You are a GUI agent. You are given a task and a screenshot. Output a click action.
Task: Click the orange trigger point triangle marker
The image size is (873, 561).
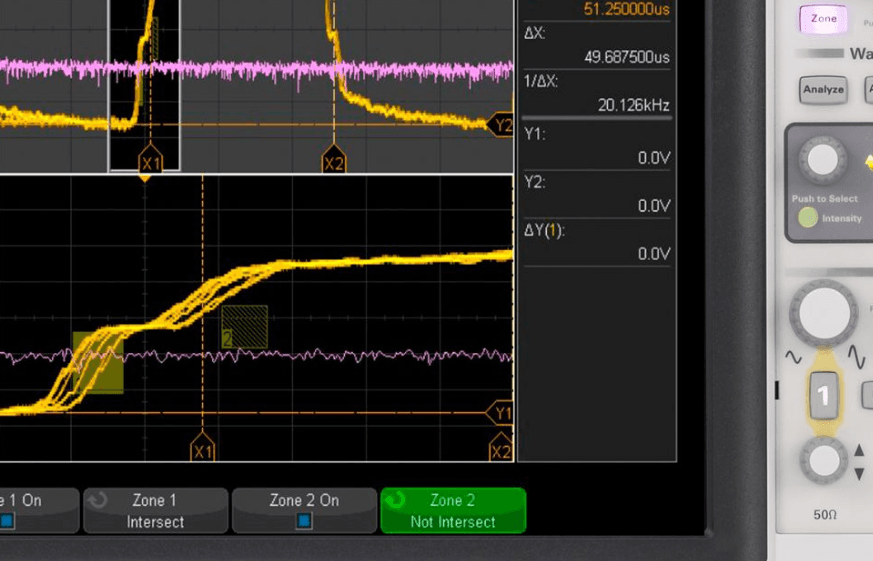point(145,179)
